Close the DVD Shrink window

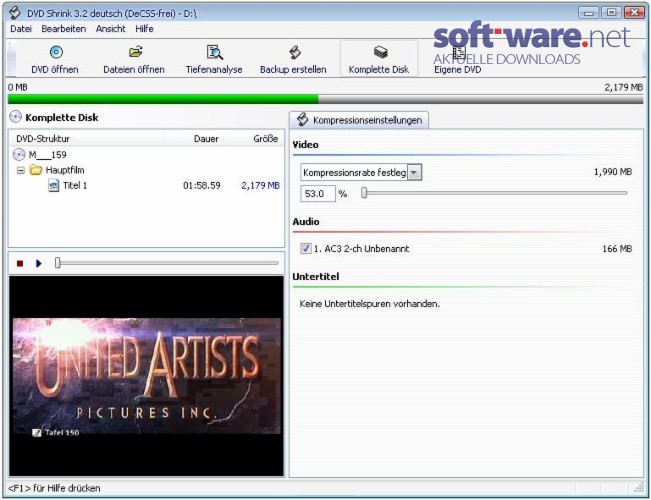[634, 12]
